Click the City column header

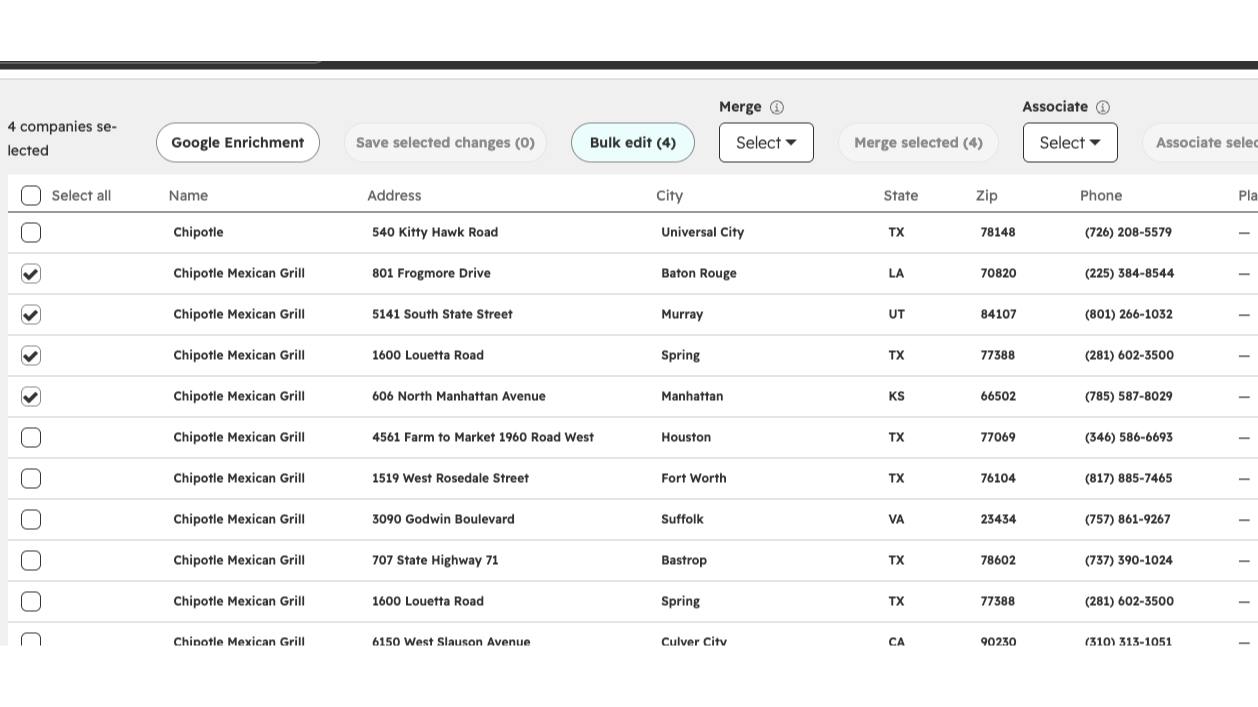click(x=669, y=195)
